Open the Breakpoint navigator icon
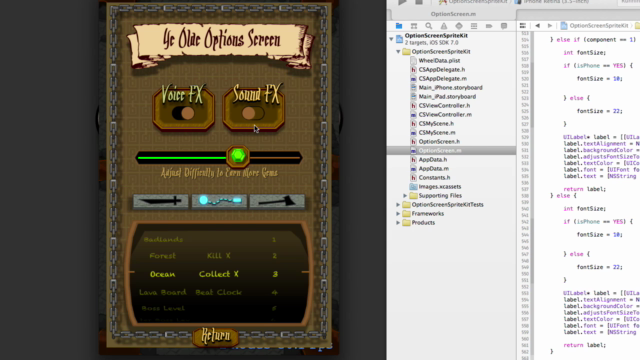 click(x=489, y=26)
